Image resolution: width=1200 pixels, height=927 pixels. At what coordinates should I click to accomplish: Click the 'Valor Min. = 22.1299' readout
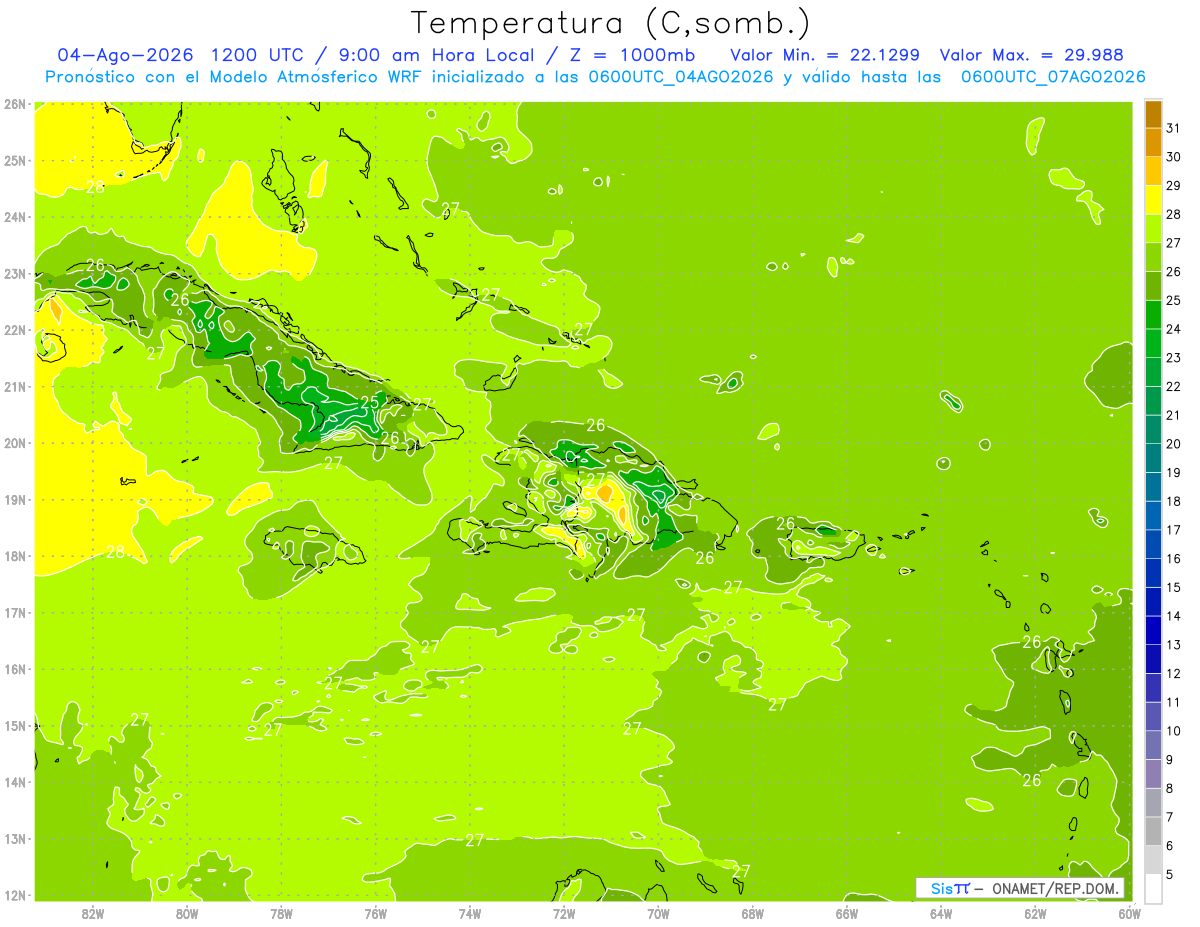coord(825,55)
